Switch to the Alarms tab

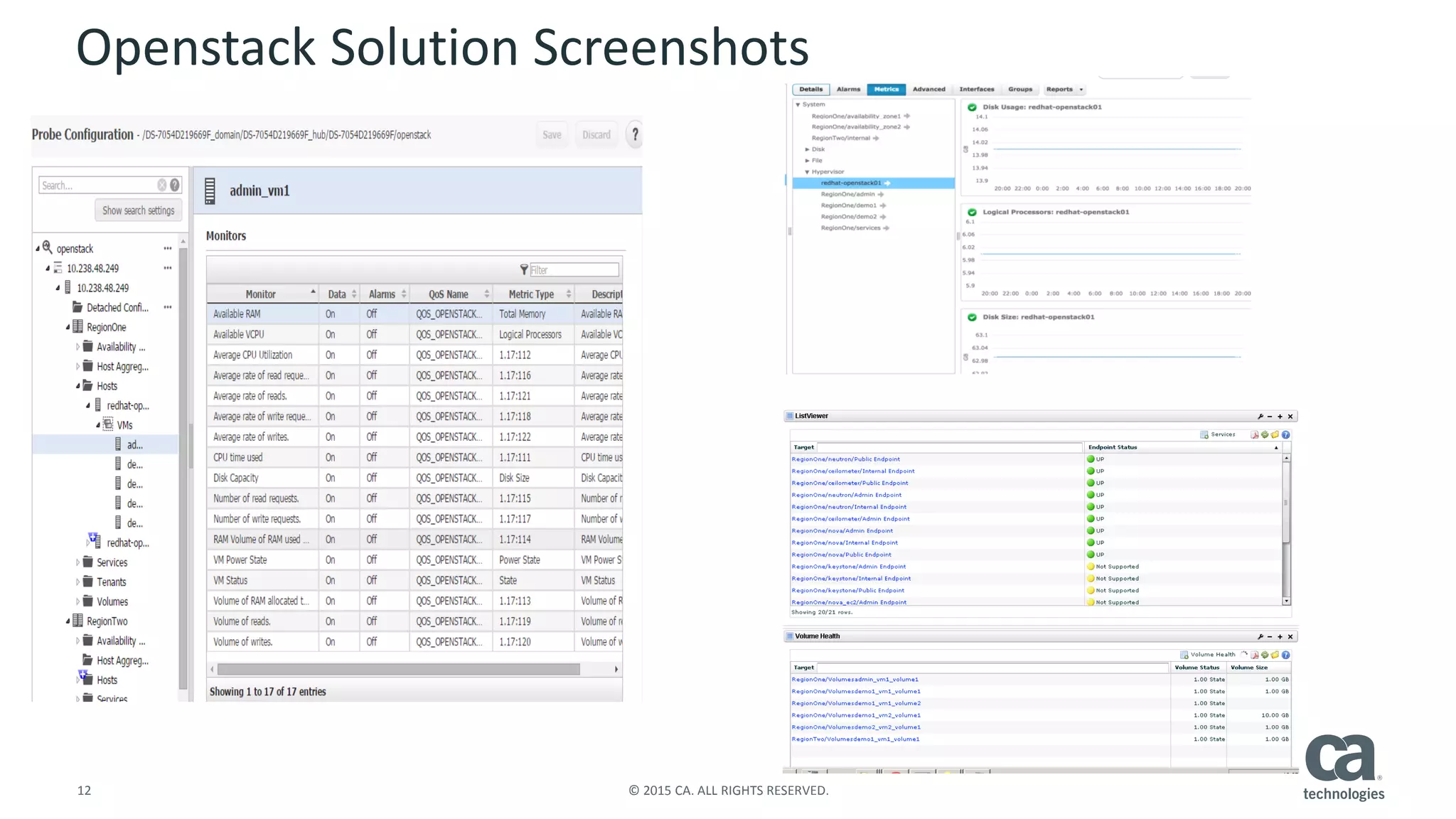click(848, 90)
